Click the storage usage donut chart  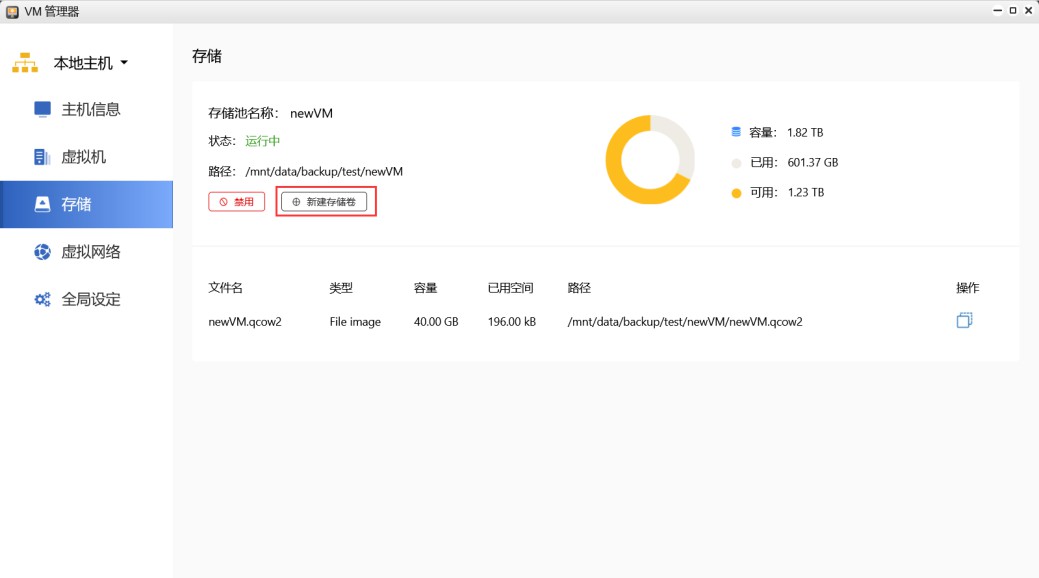coord(649,160)
